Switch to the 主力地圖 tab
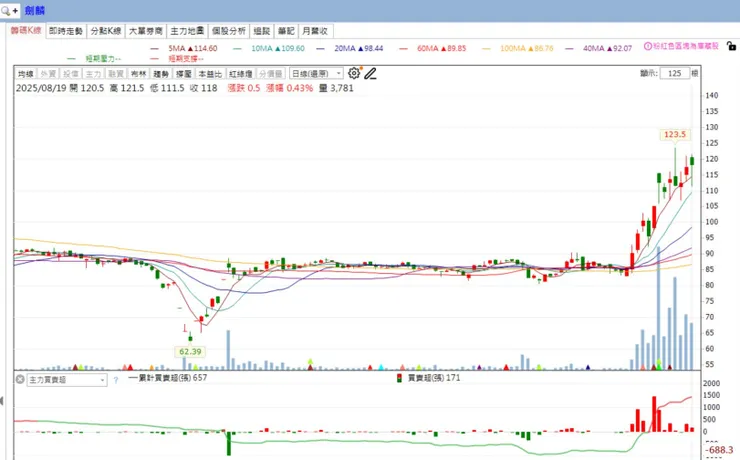740x460 pixels. click(x=187, y=31)
